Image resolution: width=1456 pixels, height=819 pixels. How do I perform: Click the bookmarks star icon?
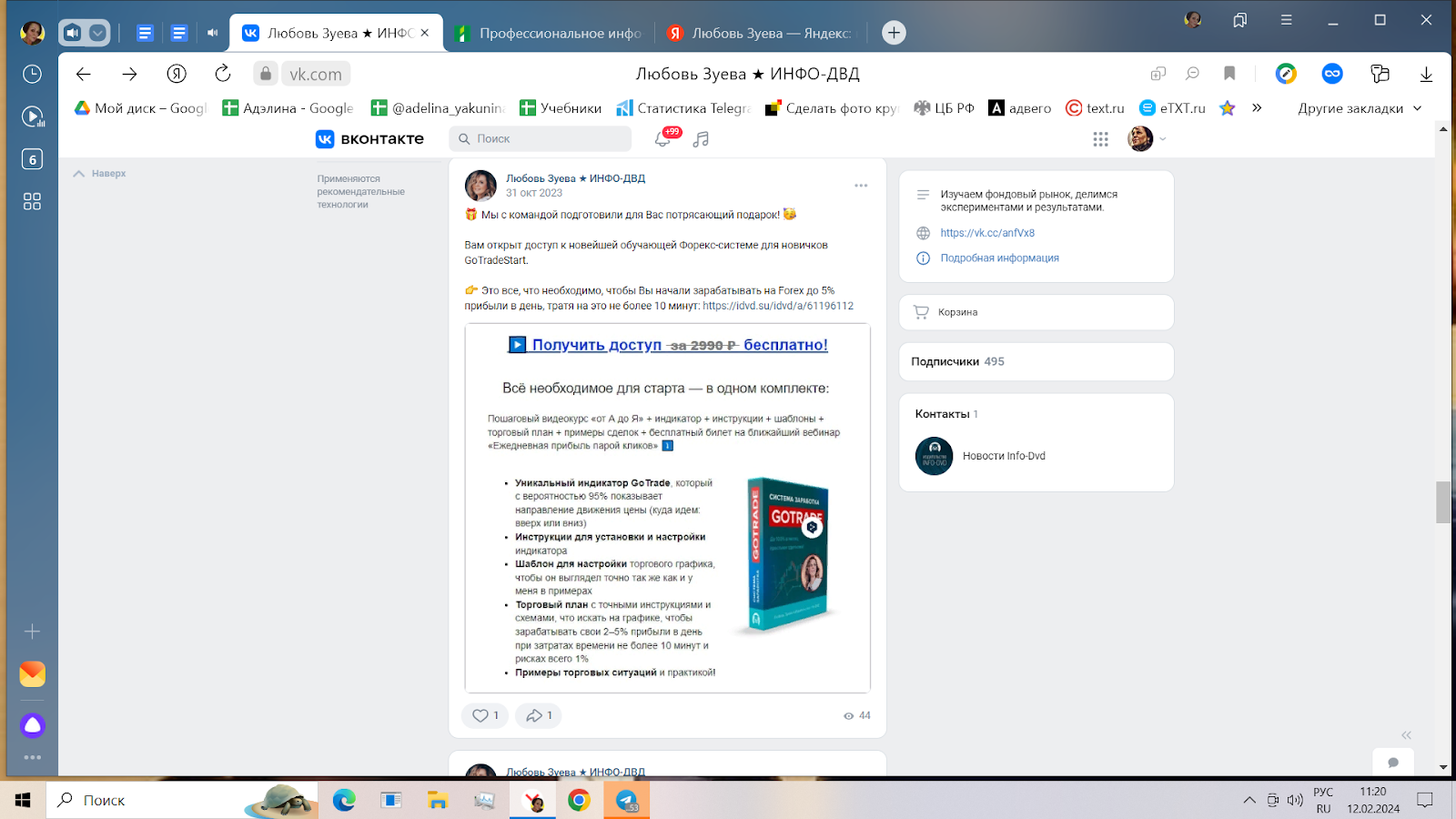[1227, 108]
